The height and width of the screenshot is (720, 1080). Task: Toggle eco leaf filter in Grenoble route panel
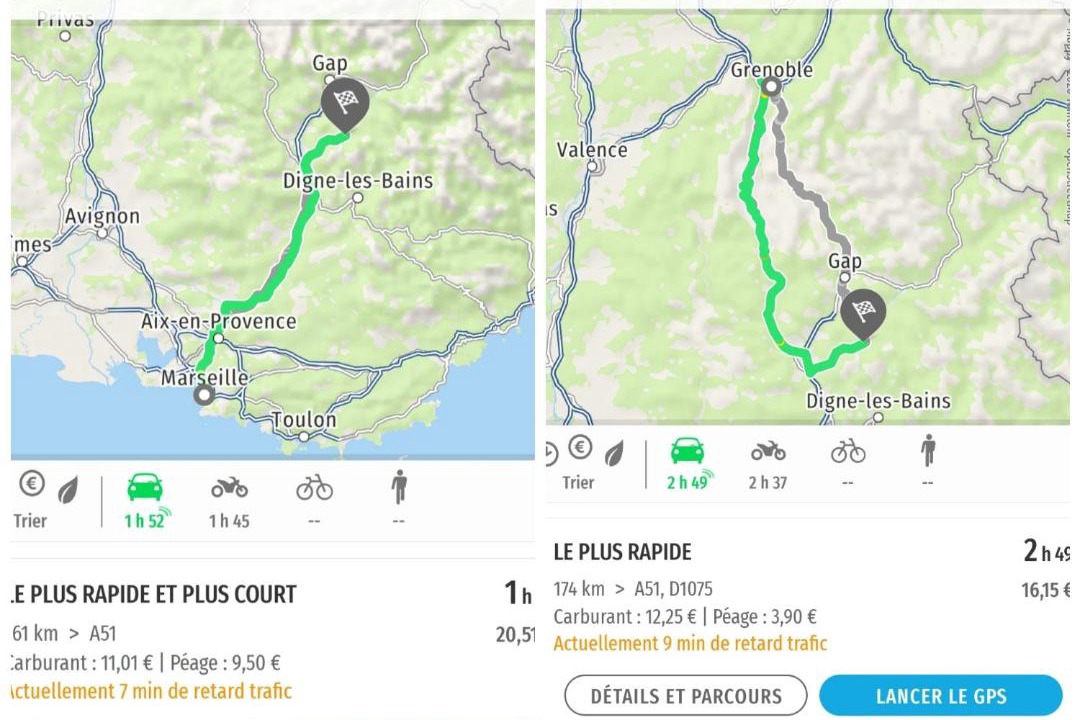pos(614,451)
